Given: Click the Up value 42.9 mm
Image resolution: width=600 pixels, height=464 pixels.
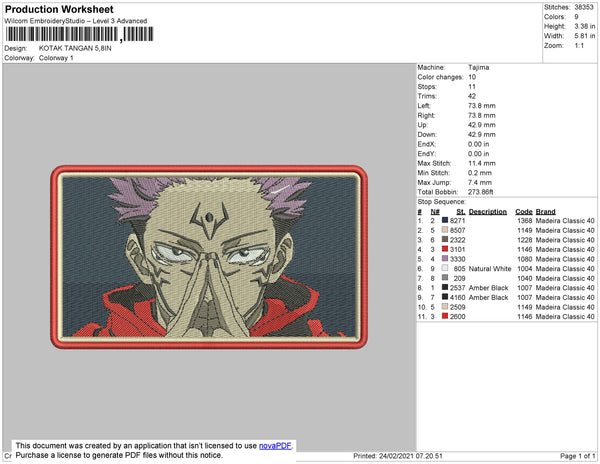Looking at the screenshot, I should [482, 125].
